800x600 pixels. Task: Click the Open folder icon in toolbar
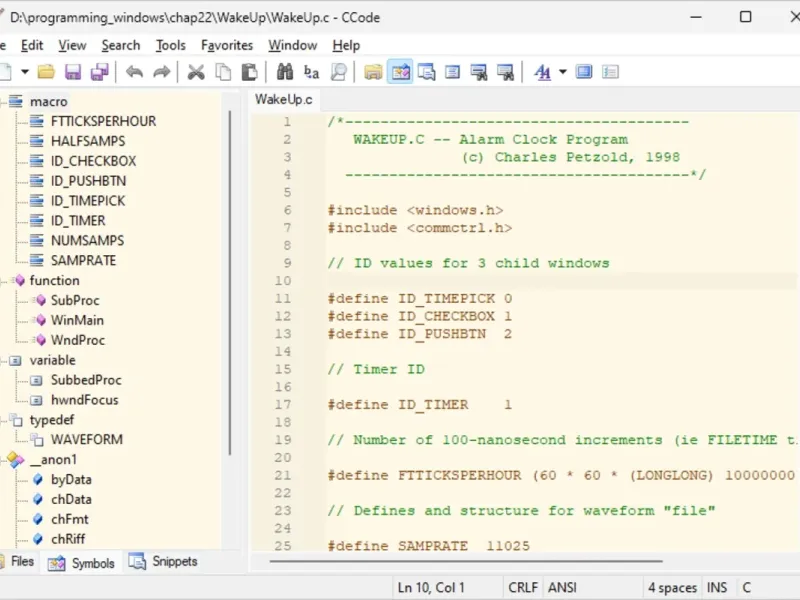pos(46,72)
